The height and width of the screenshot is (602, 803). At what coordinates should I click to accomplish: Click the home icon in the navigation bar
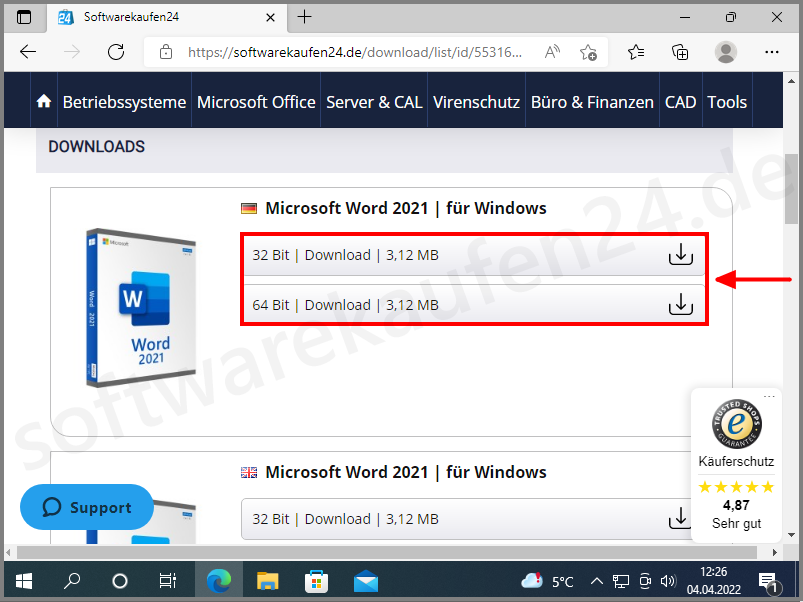43,99
